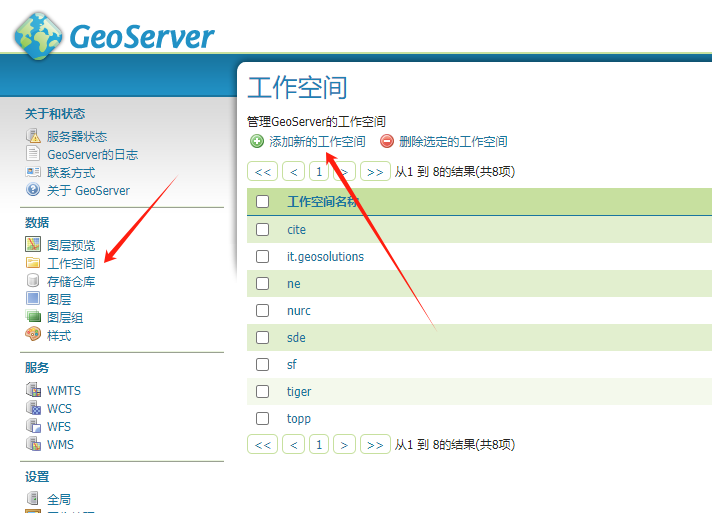Open 工作空间 in the sidebar
This screenshot has width=712, height=513.
pyautogui.click(x=71, y=263)
